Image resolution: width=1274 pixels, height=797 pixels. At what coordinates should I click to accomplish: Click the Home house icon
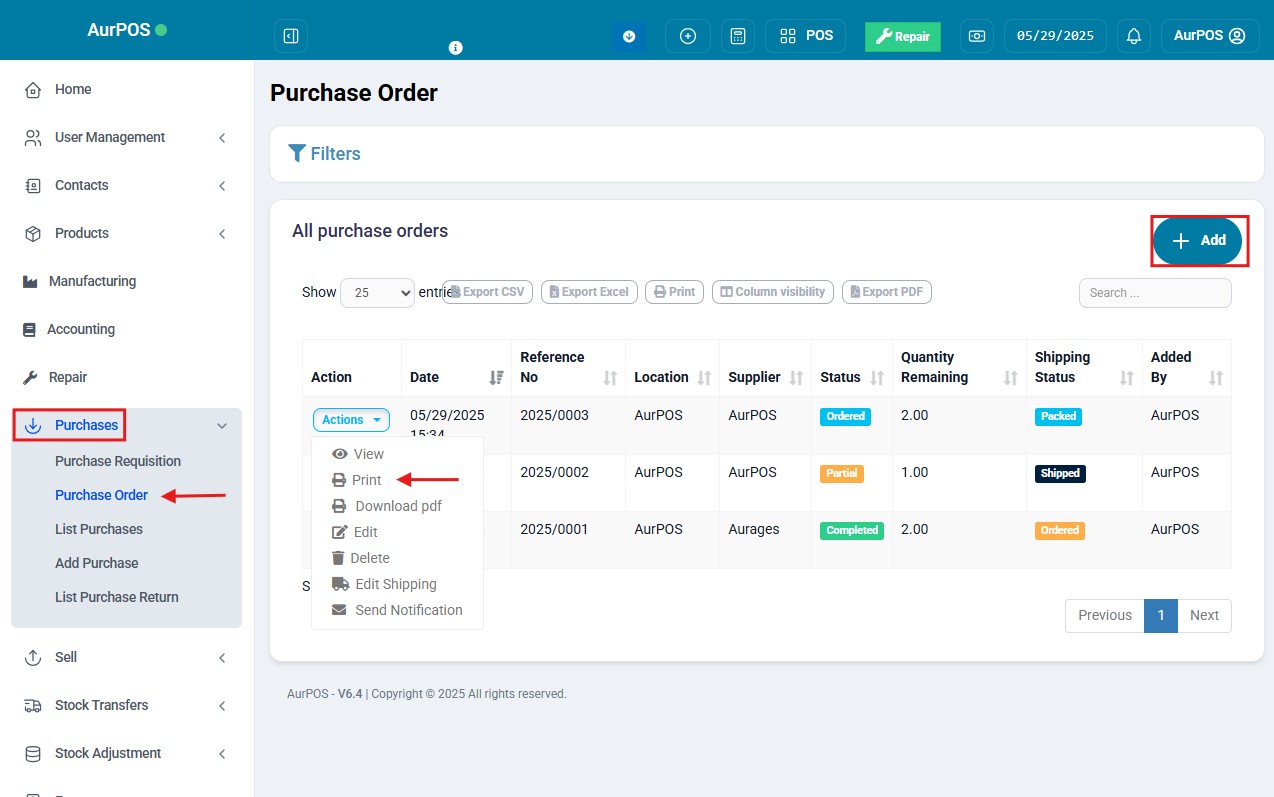pyautogui.click(x=33, y=89)
